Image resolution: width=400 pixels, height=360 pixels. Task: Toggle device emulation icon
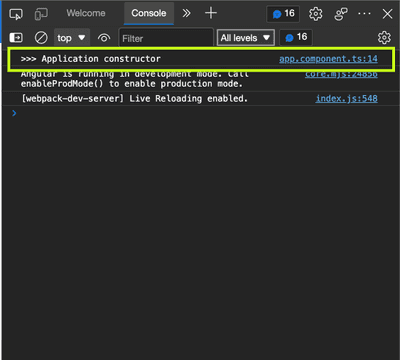pyautogui.click(x=41, y=14)
